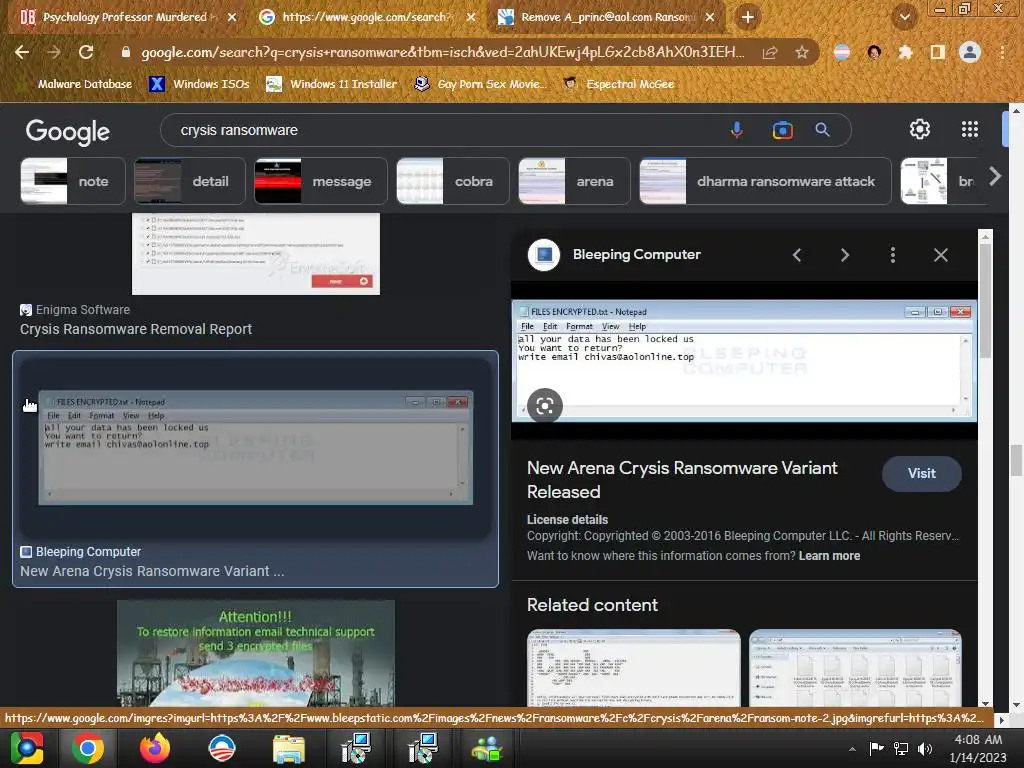The height and width of the screenshot is (768, 1024).
Task: Open the Espectral McGee bookmark
Action: pos(618,84)
